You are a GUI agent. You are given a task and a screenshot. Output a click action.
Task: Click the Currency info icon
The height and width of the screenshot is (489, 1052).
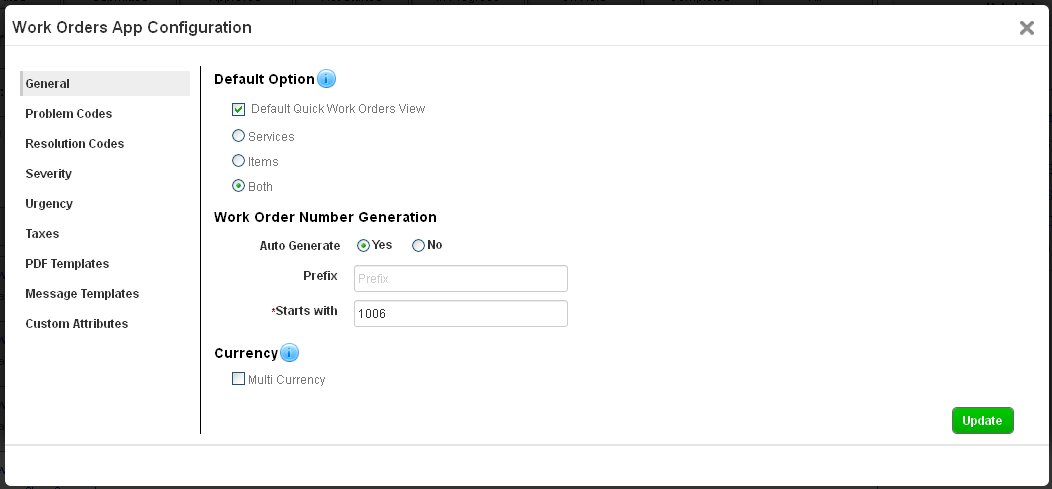click(x=289, y=353)
